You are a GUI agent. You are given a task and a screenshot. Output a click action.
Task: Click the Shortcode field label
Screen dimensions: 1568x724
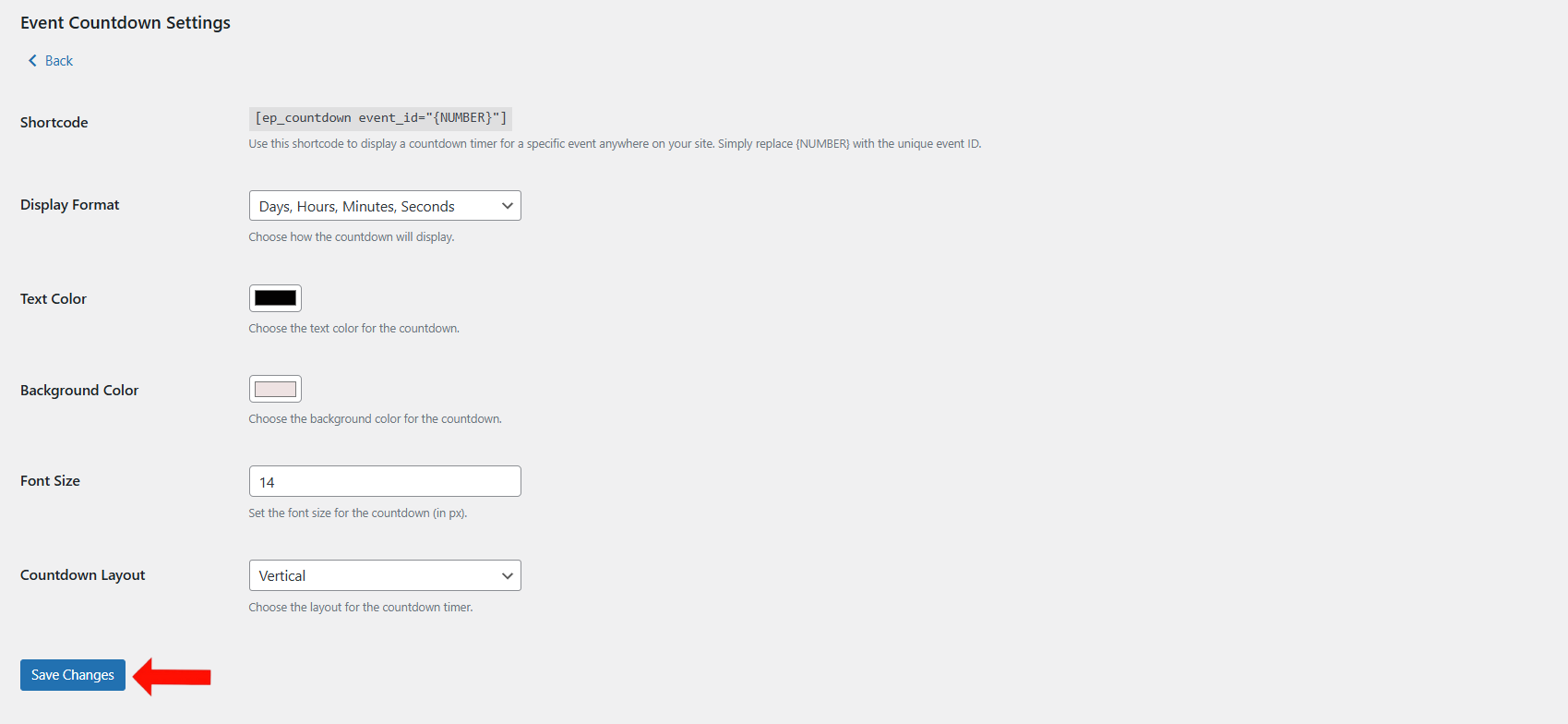54,122
